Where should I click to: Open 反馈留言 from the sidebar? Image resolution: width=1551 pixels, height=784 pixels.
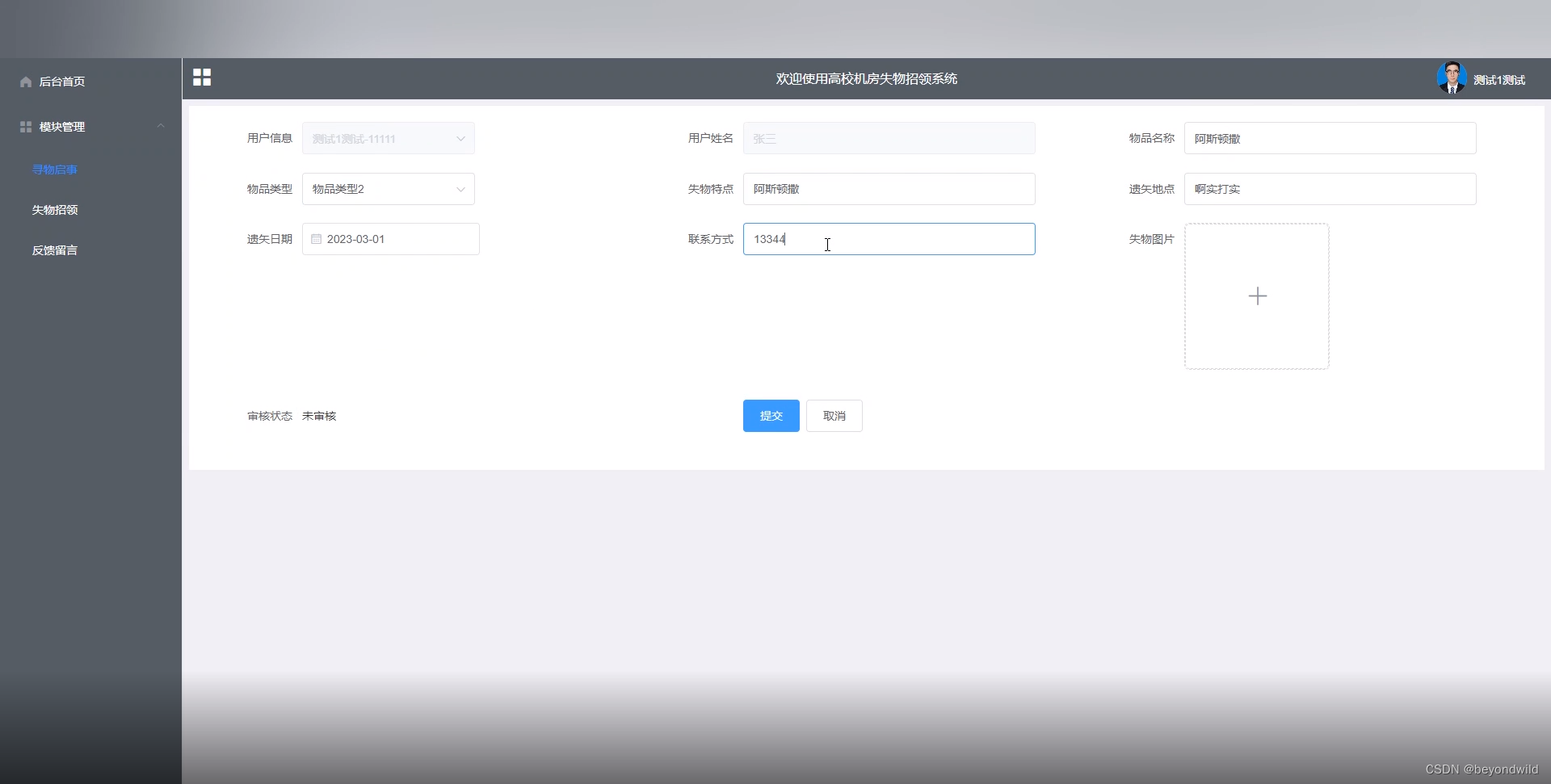pos(54,250)
